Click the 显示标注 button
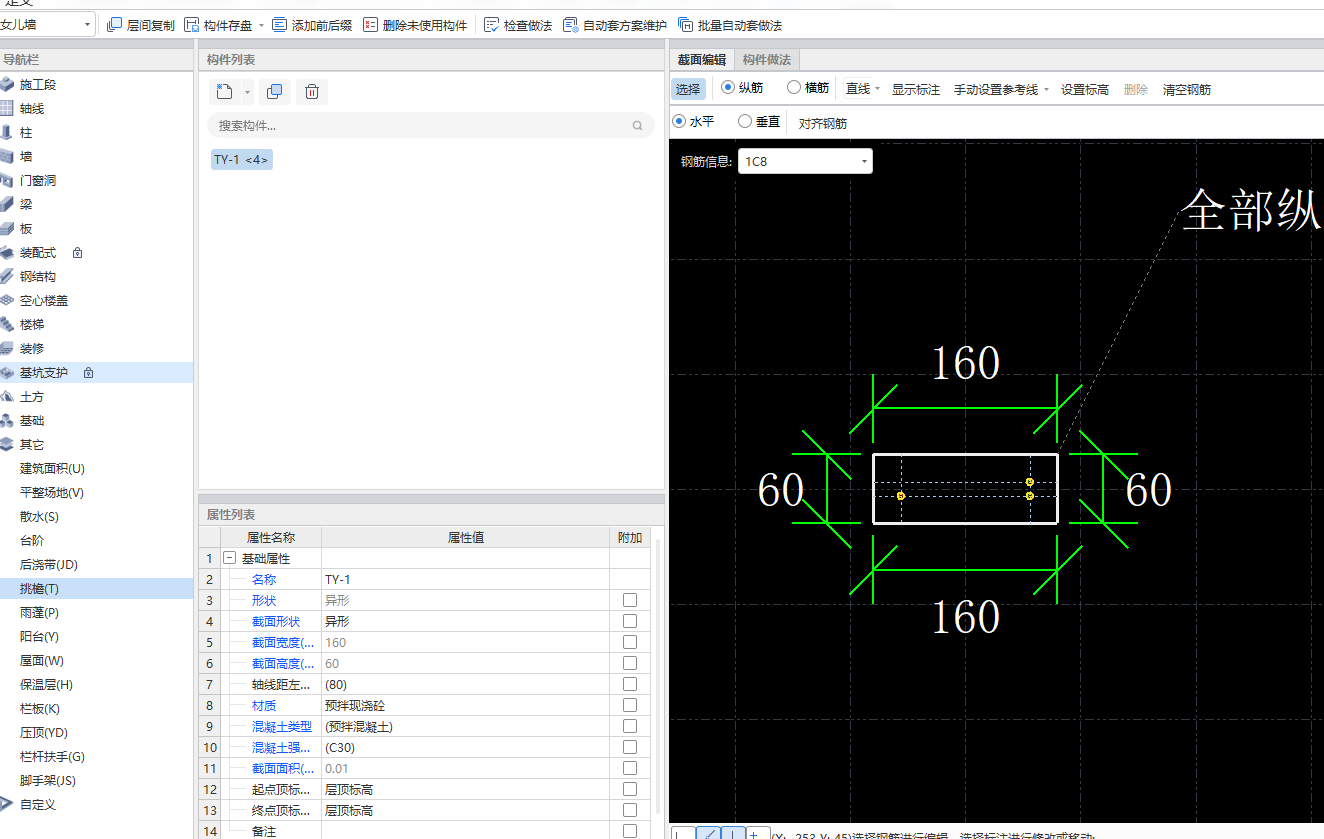1324x839 pixels. (x=916, y=90)
